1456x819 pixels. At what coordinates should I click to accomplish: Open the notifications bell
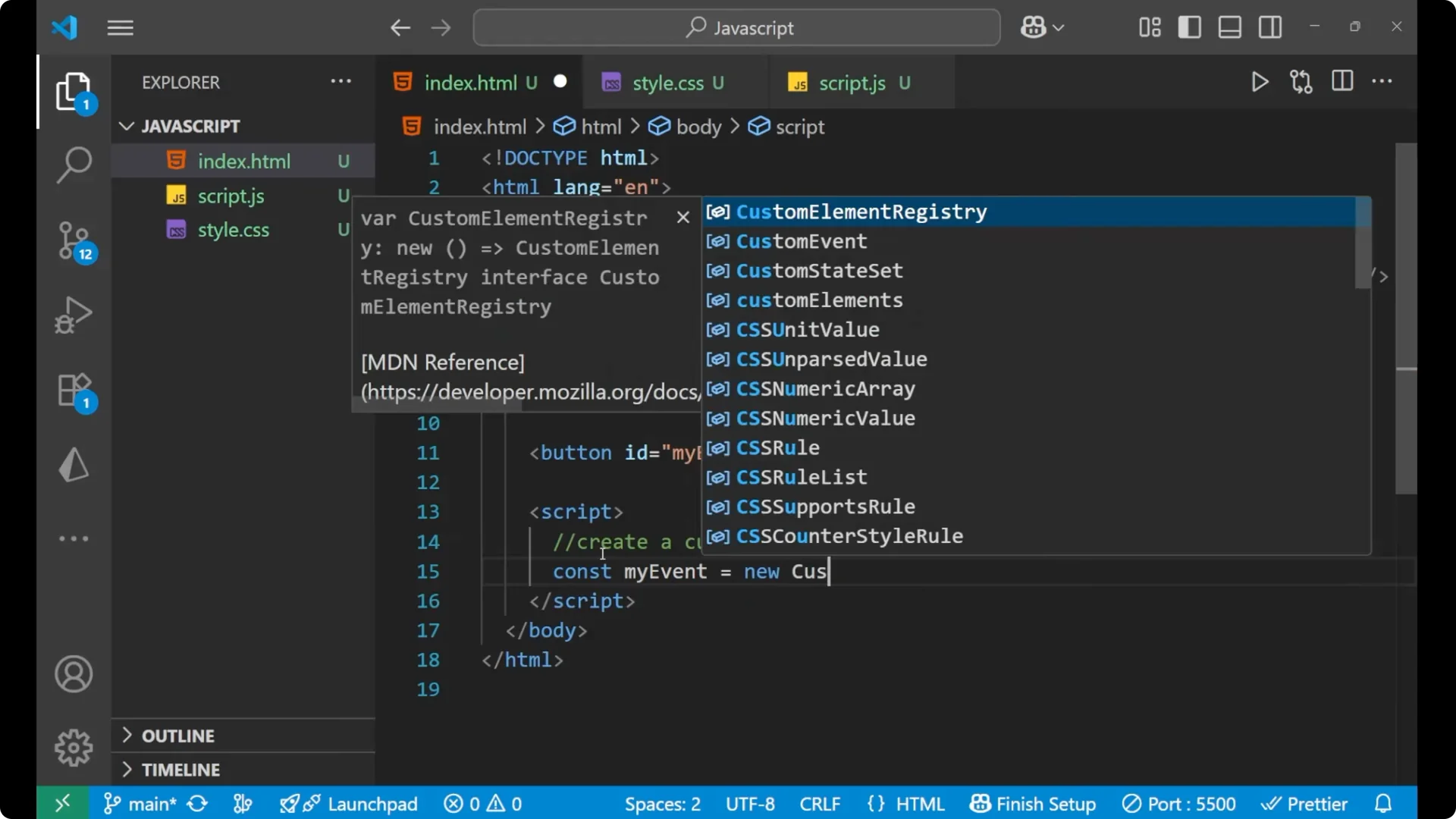coord(1383,803)
